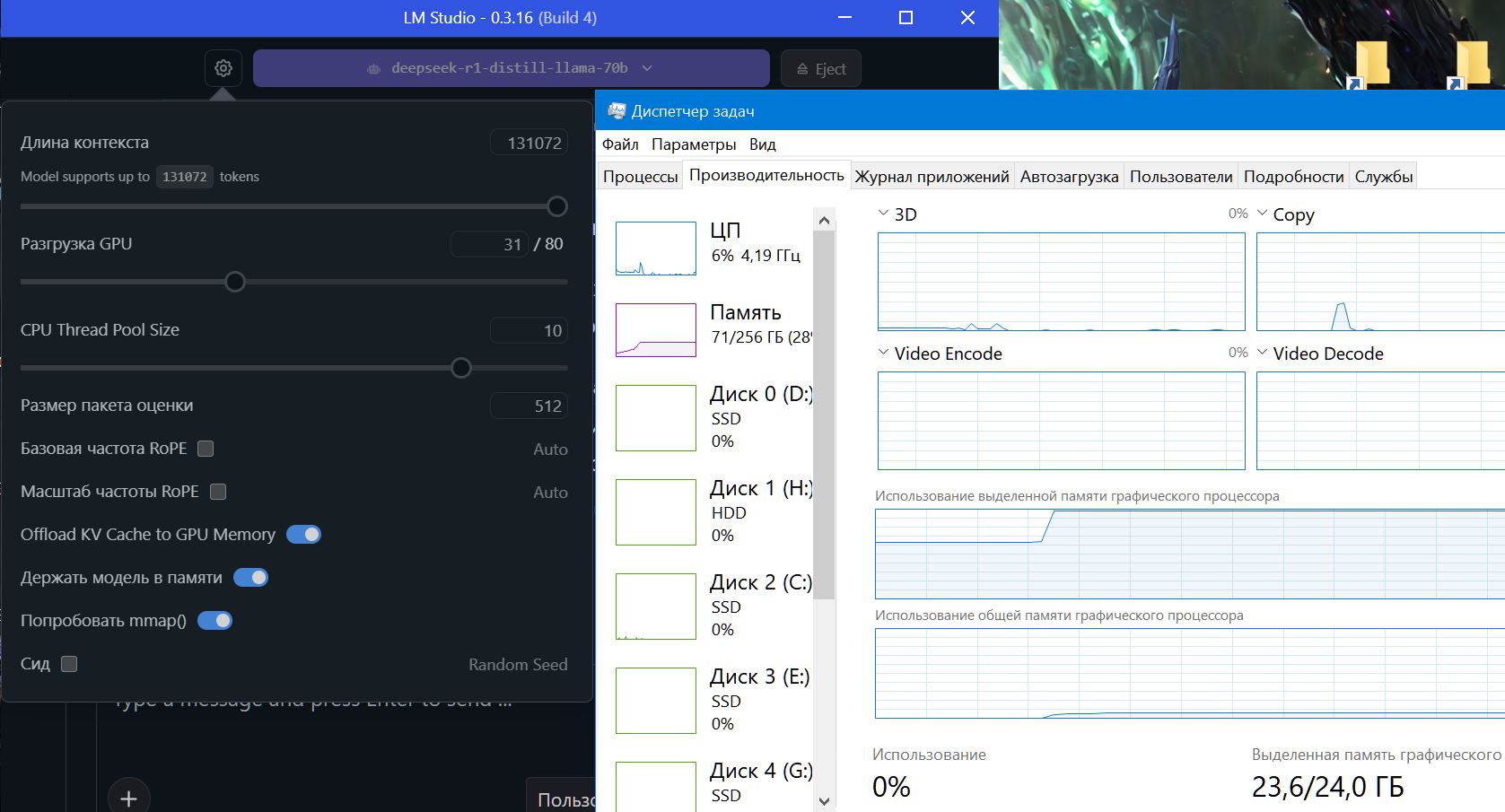Open the Диск 0 (D:) graph thumbnail
Image resolution: width=1505 pixels, height=812 pixels.
tap(656, 417)
